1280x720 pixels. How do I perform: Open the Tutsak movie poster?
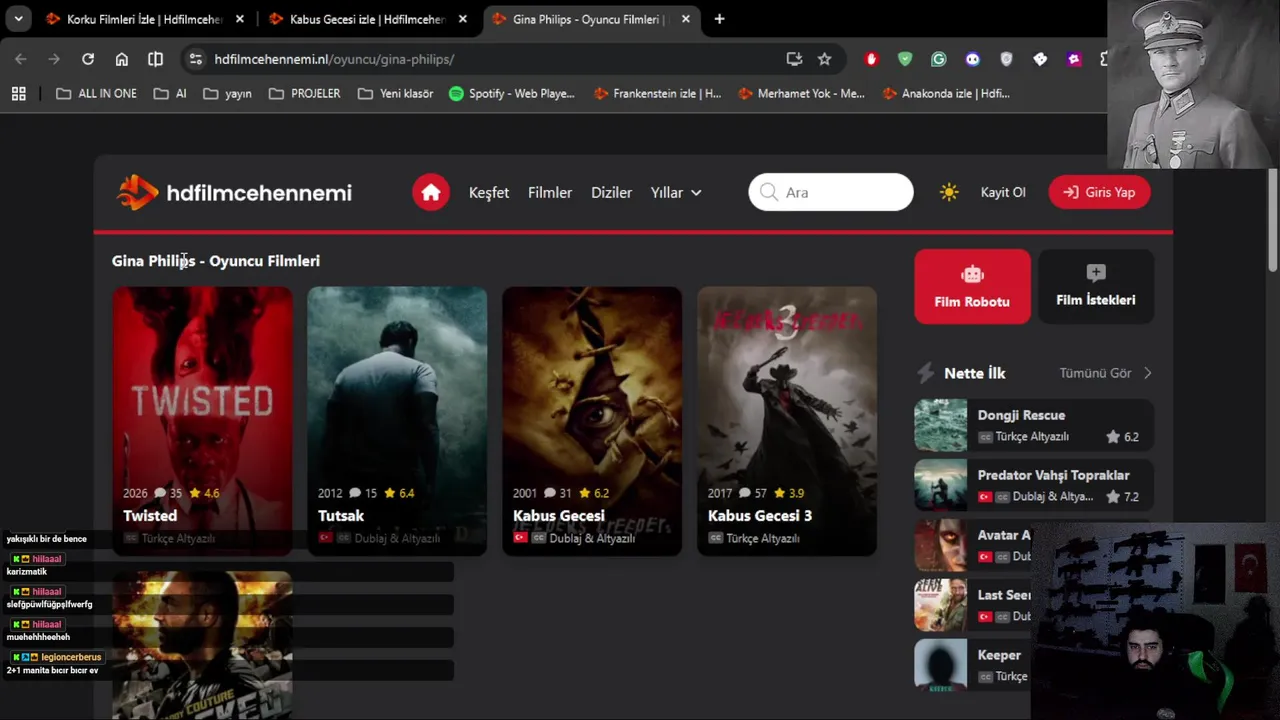click(397, 420)
